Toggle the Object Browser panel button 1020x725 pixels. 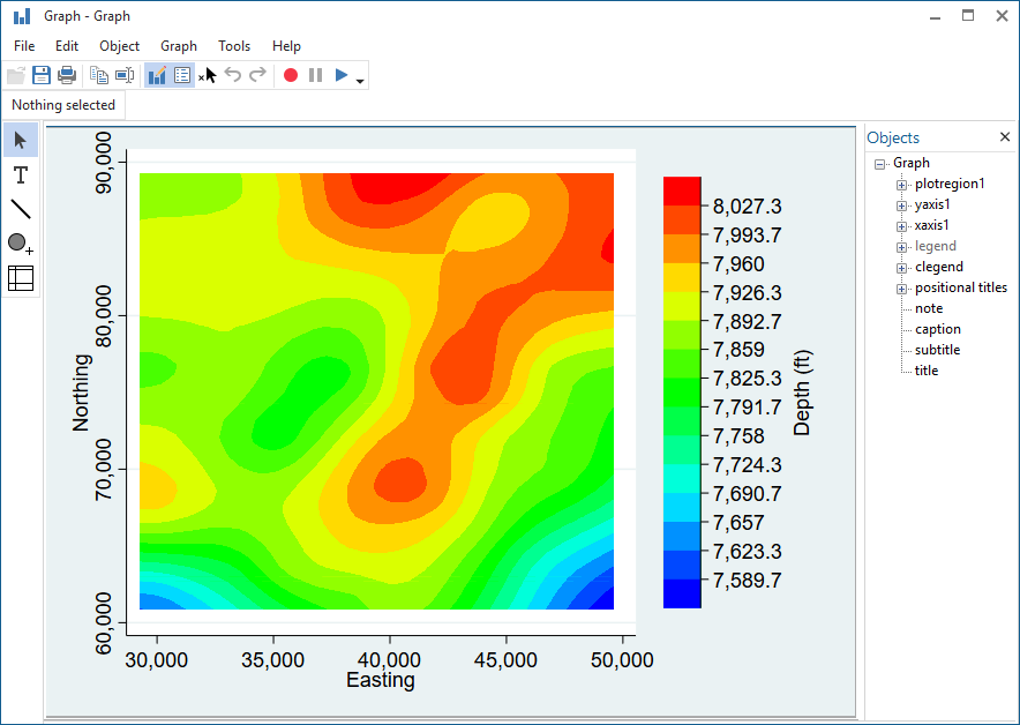coord(182,75)
